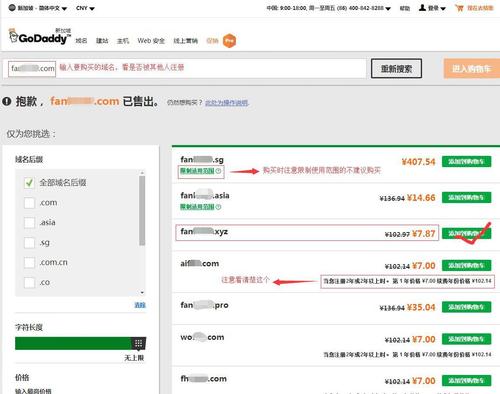Add the .xyz domain to cart
The height and width of the screenshot is (394, 500).
tap(466, 234)
